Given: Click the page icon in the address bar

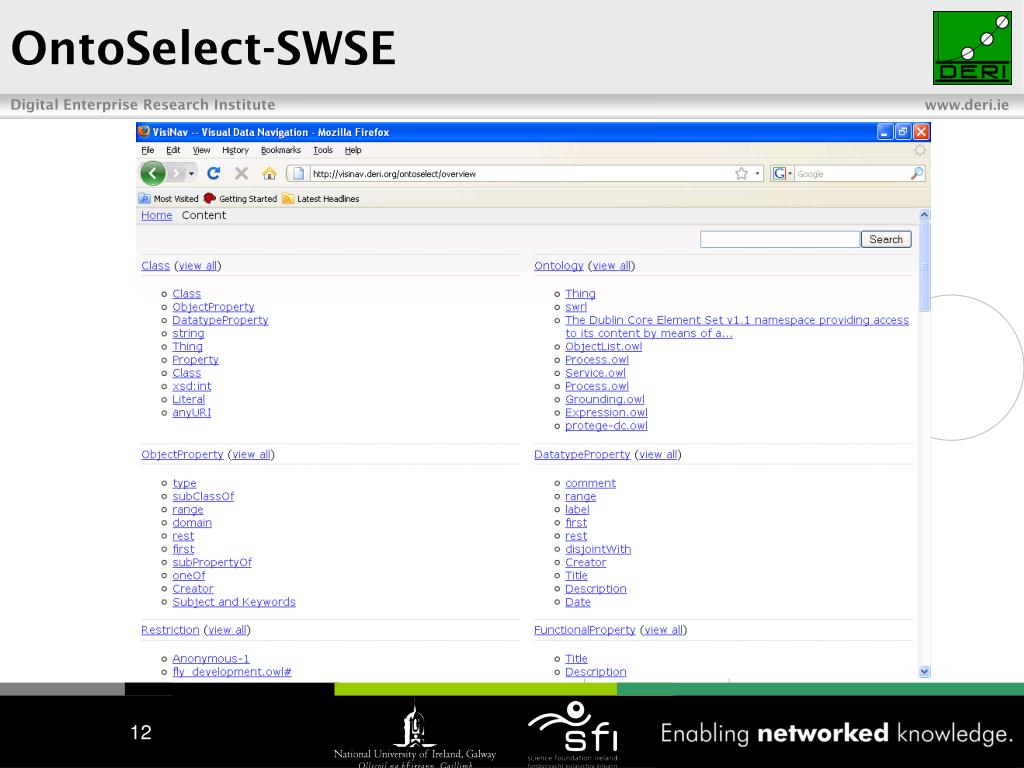Looking at the screenshot, I should 298,174.
